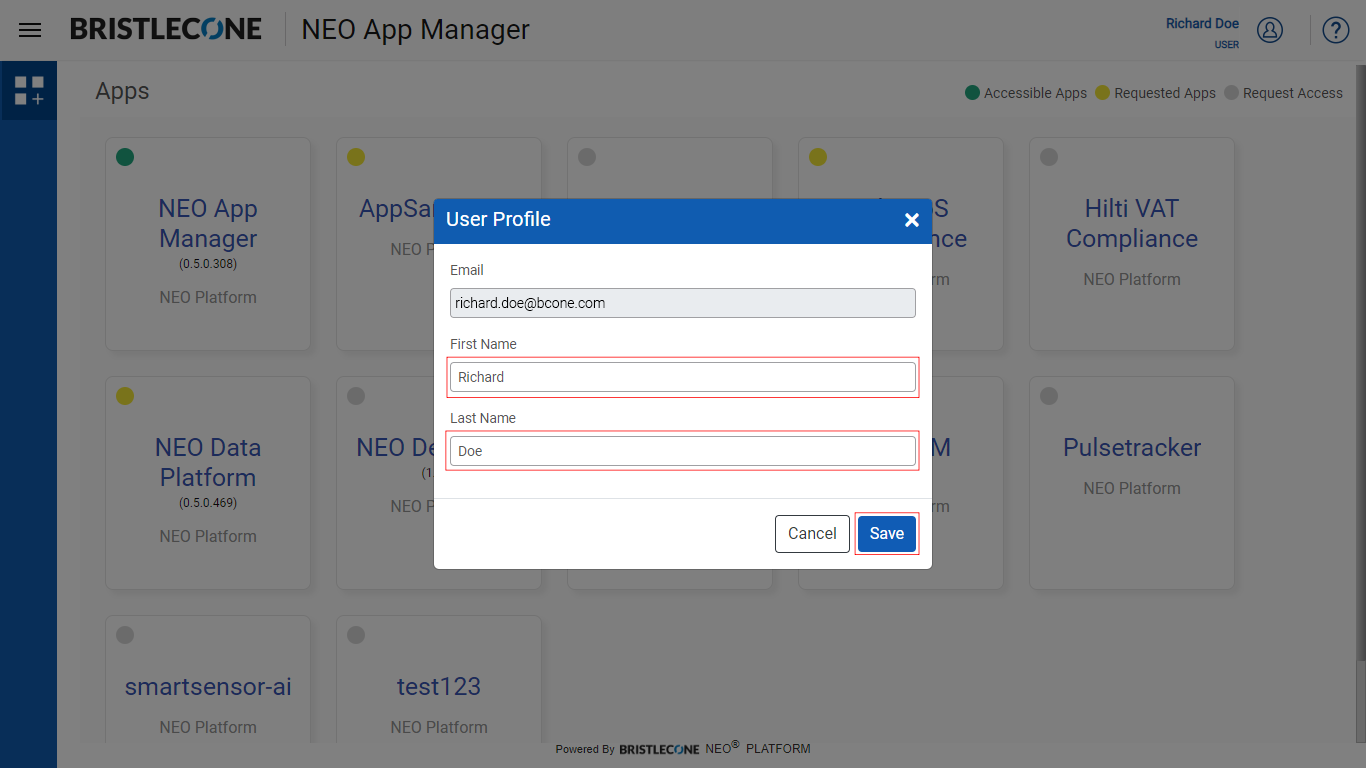Click the Request Access legend entry
The width and height of the screenshot is (1366, 768).
1284,93
